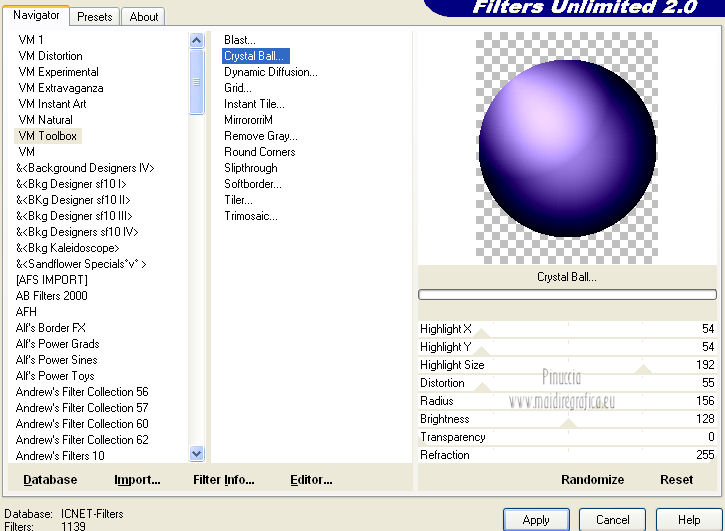Apply the Crystal Ball filter

coord(536,520)
